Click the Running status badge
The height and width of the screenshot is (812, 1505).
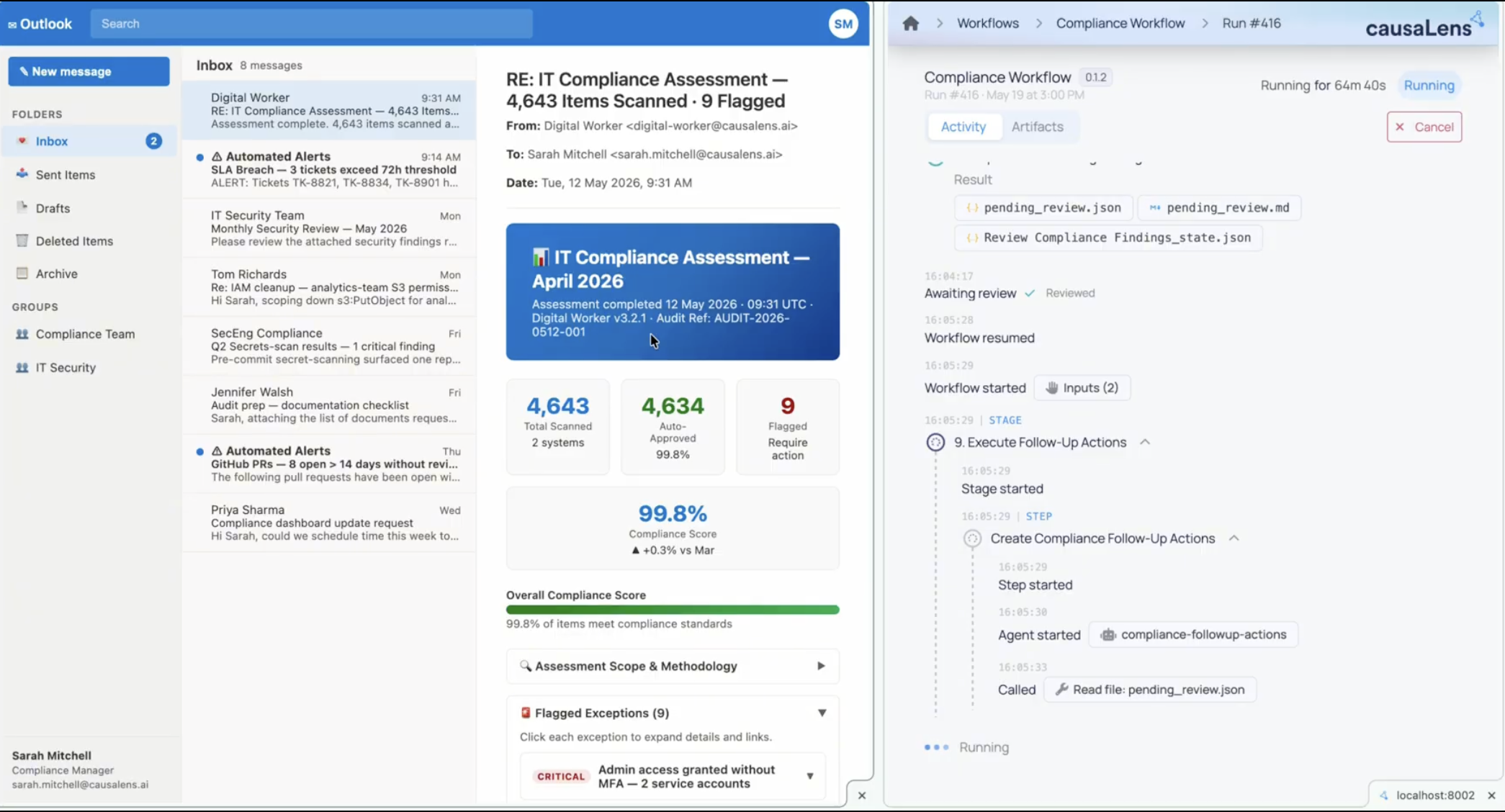tap(1429, 86)
